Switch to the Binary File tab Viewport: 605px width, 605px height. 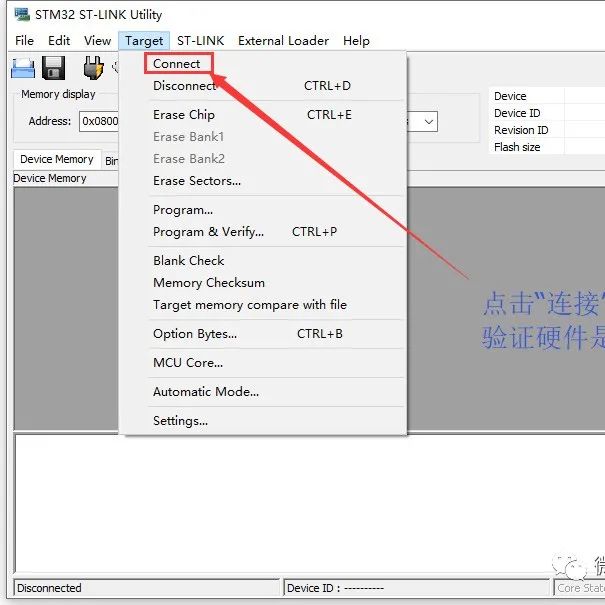click(111, 161)
